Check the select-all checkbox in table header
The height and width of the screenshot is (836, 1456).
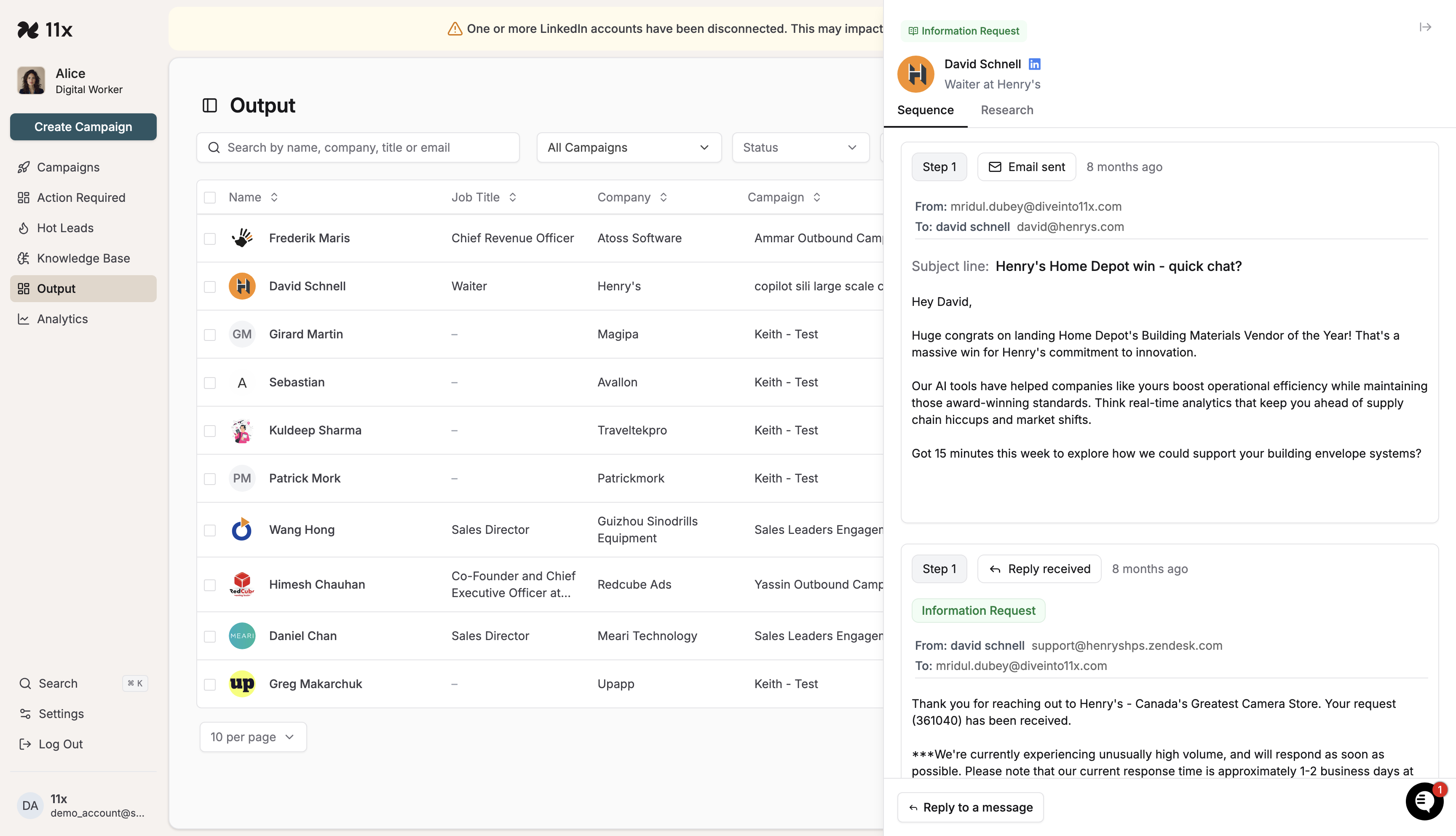[x=210, y=198]
